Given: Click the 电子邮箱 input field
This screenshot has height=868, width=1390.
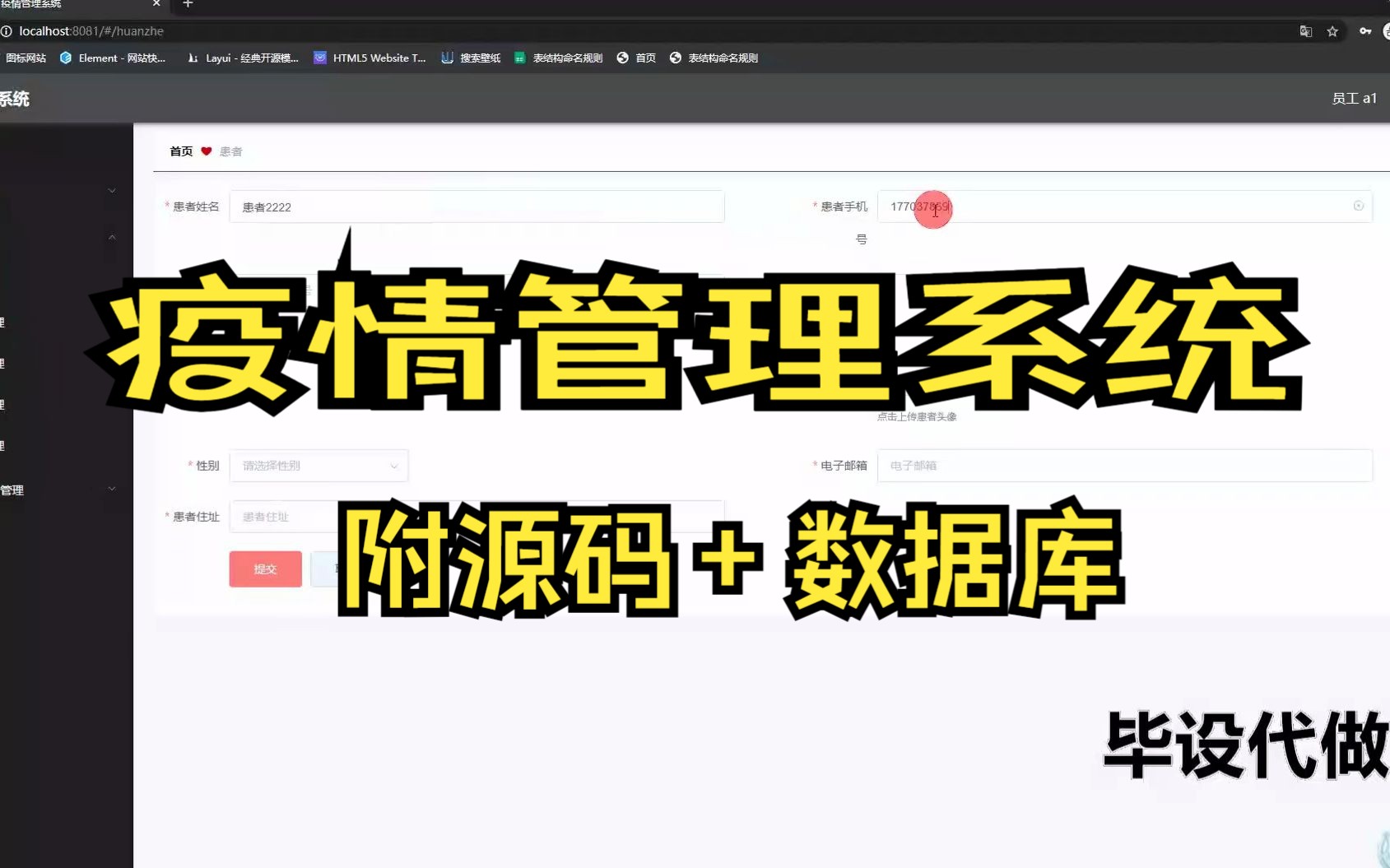Looking at the screenshot, I should [1124, 466].
